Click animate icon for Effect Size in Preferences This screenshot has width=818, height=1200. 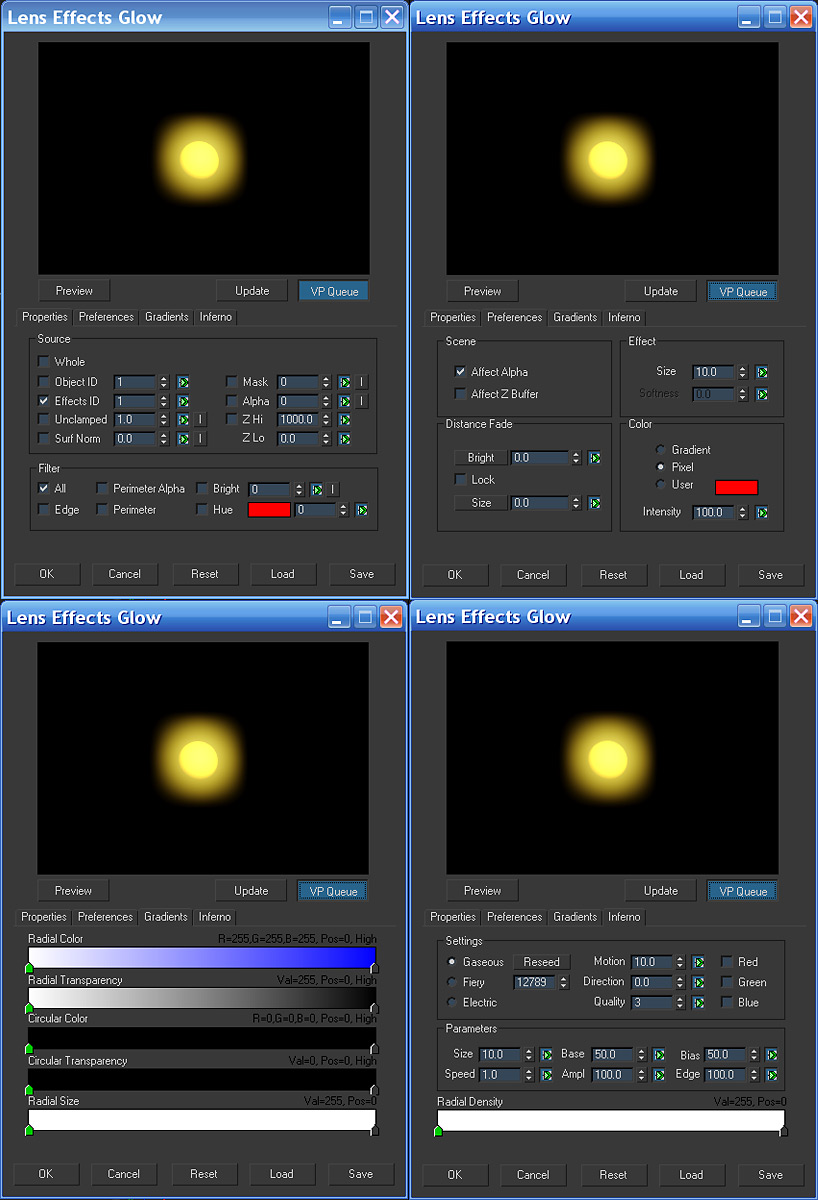(762, 372)
